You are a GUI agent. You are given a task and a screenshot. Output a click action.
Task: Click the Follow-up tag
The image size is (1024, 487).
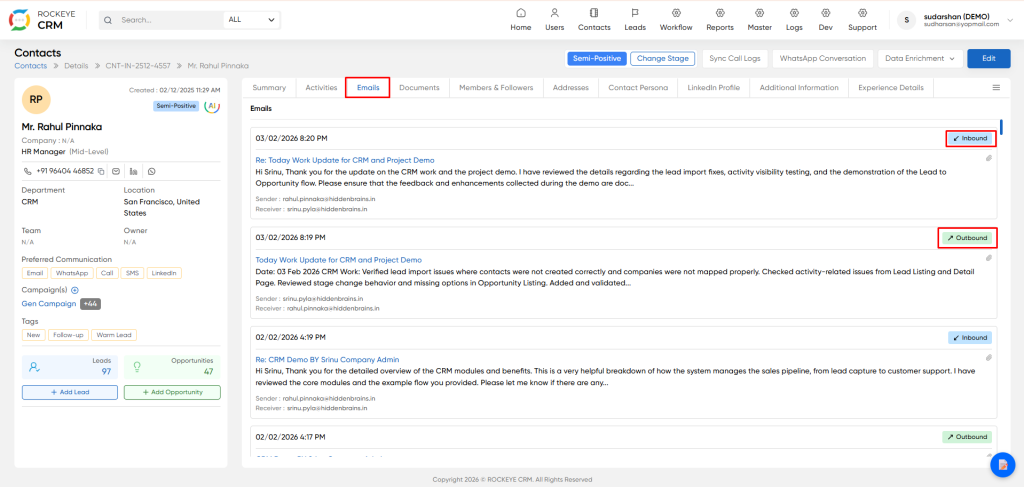[x=68, y=335]
